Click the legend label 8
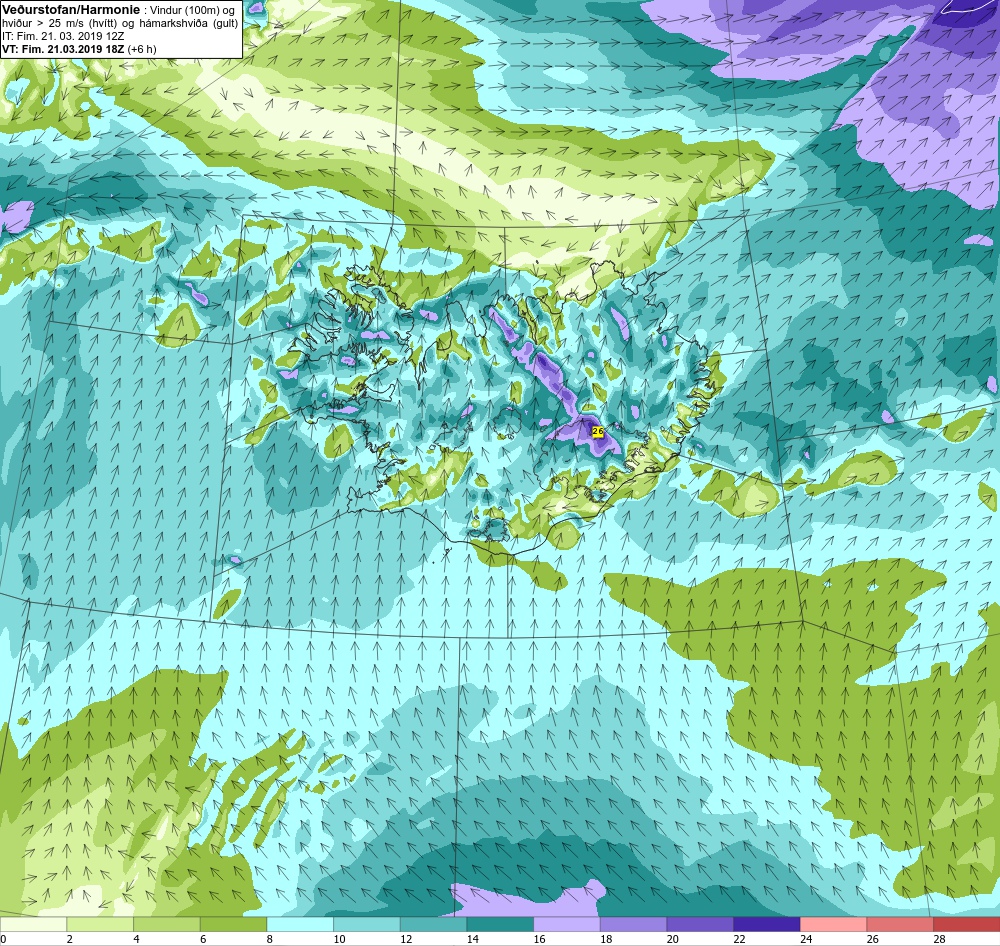 [269, 939]
